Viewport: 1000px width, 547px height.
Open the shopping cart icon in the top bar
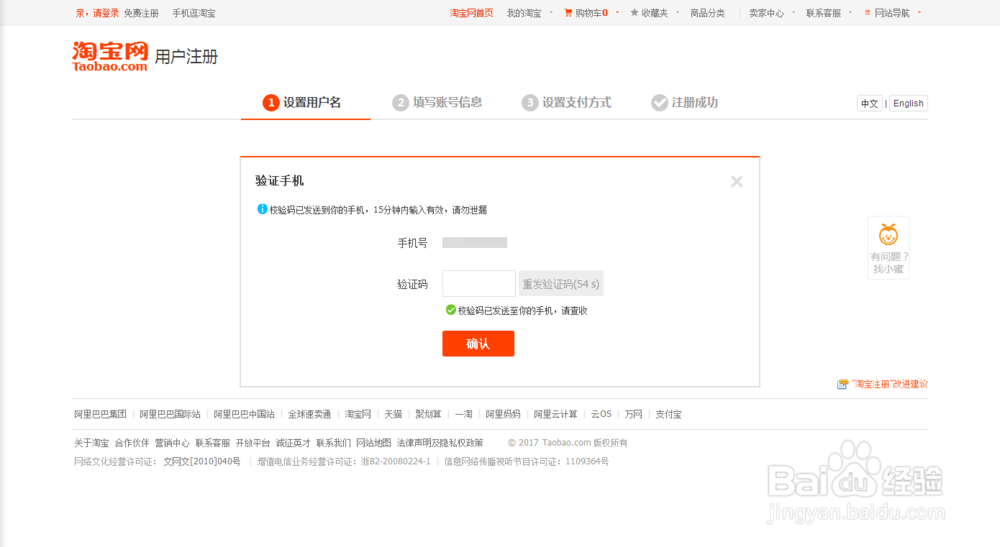(568, 13)
